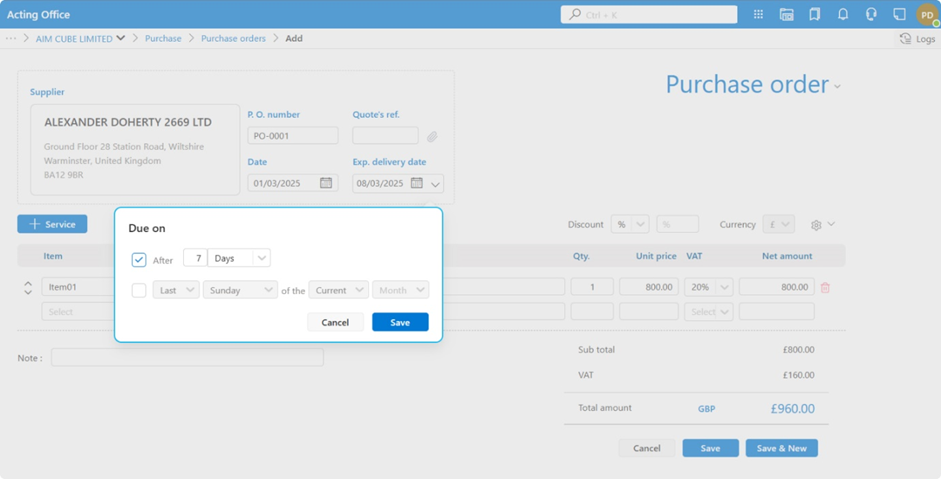The width and height of the screenshot is (941, 479).
Task: Click the Ctrl + K search field
Action: coord(649,15)
